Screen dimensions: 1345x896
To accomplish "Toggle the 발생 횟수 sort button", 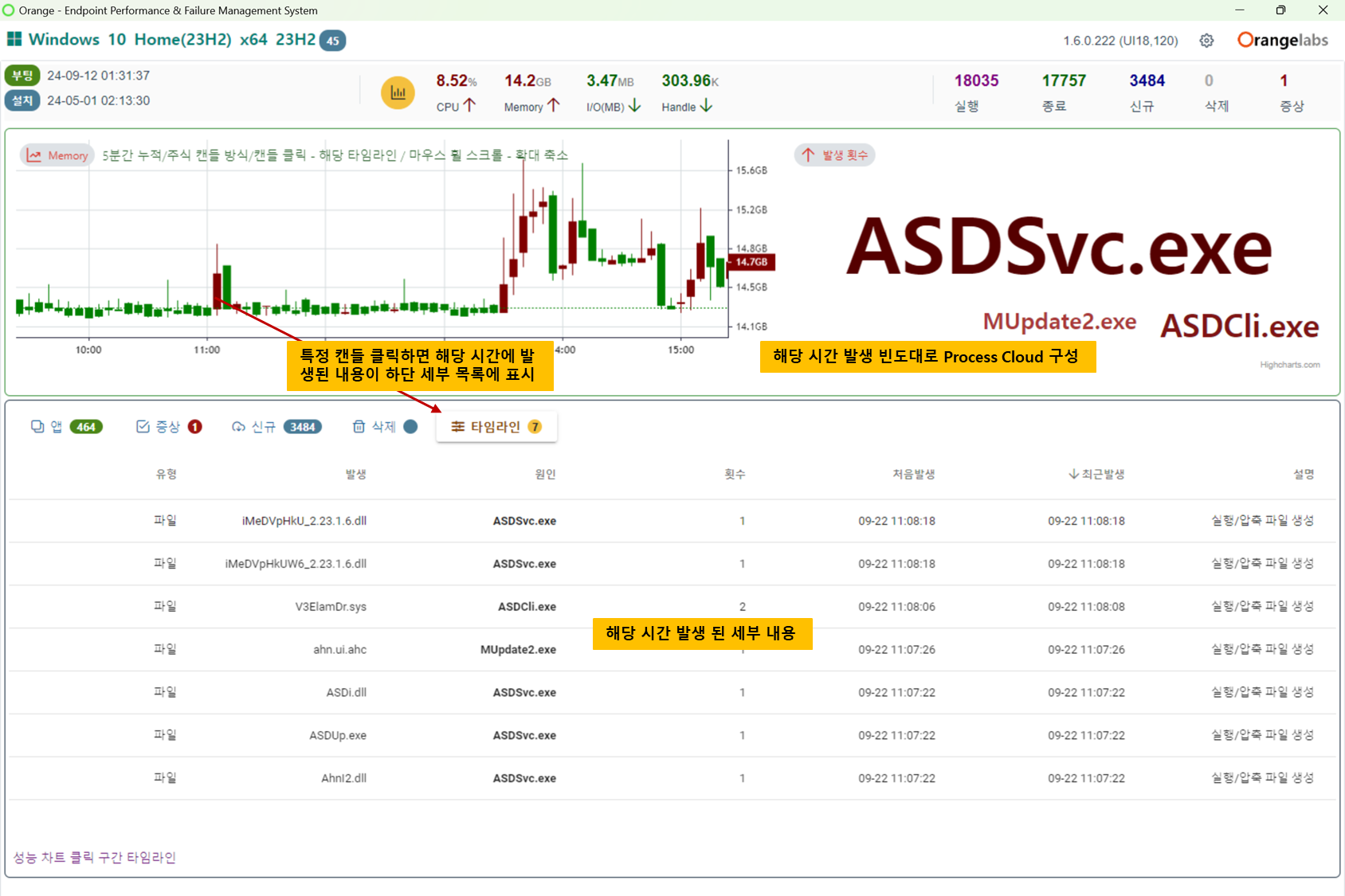I will [834, 155].
